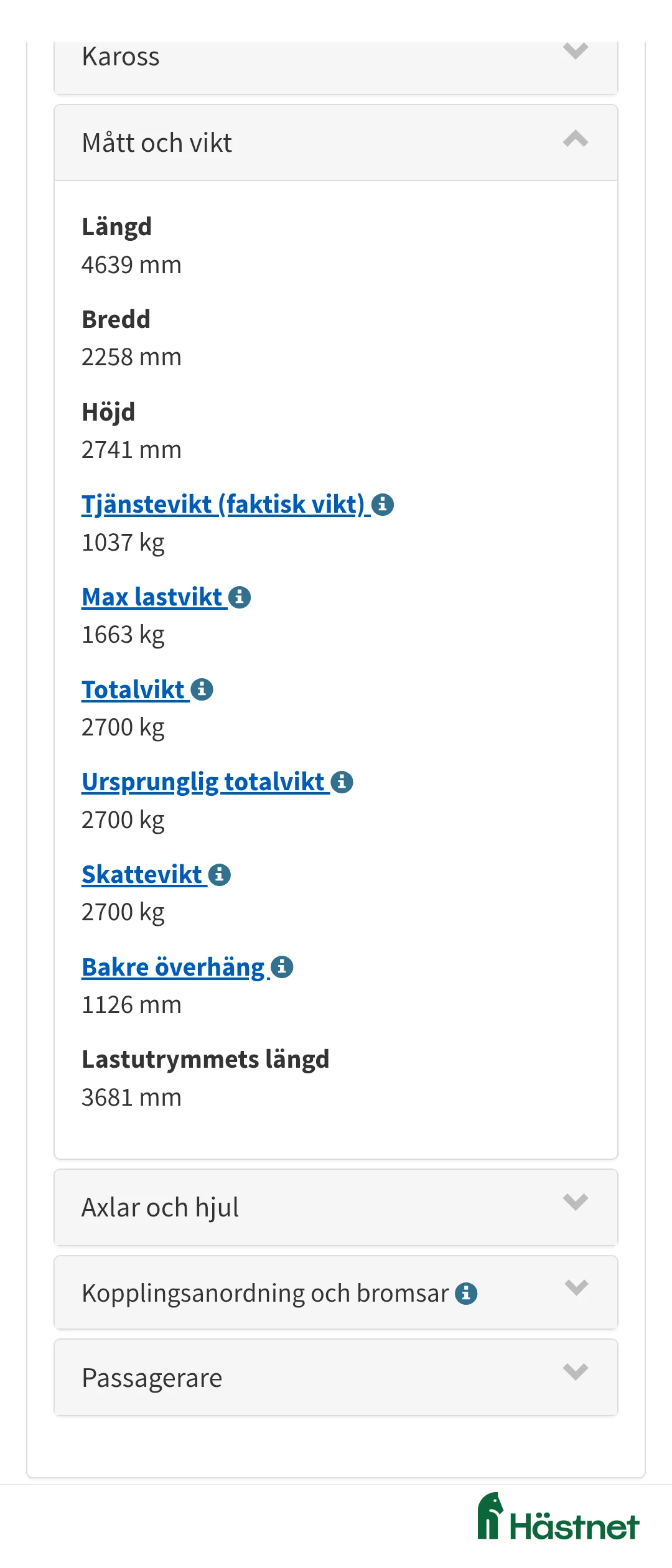This screenshot has height=1568, width=672.
Task: Click the Skattevikt link
Action: [x=142, y=874]
